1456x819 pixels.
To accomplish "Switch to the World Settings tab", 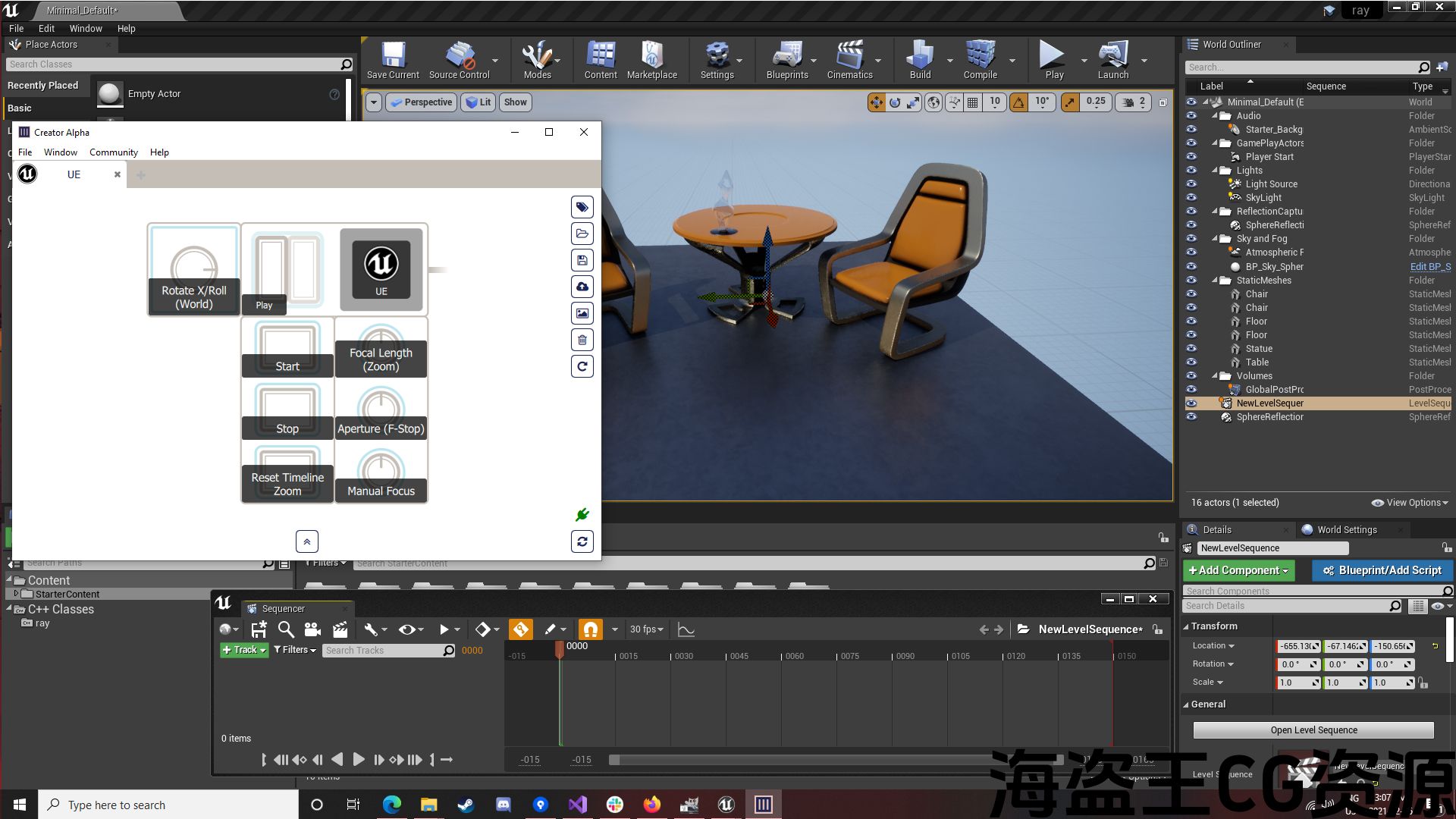I will point(1346,530).
